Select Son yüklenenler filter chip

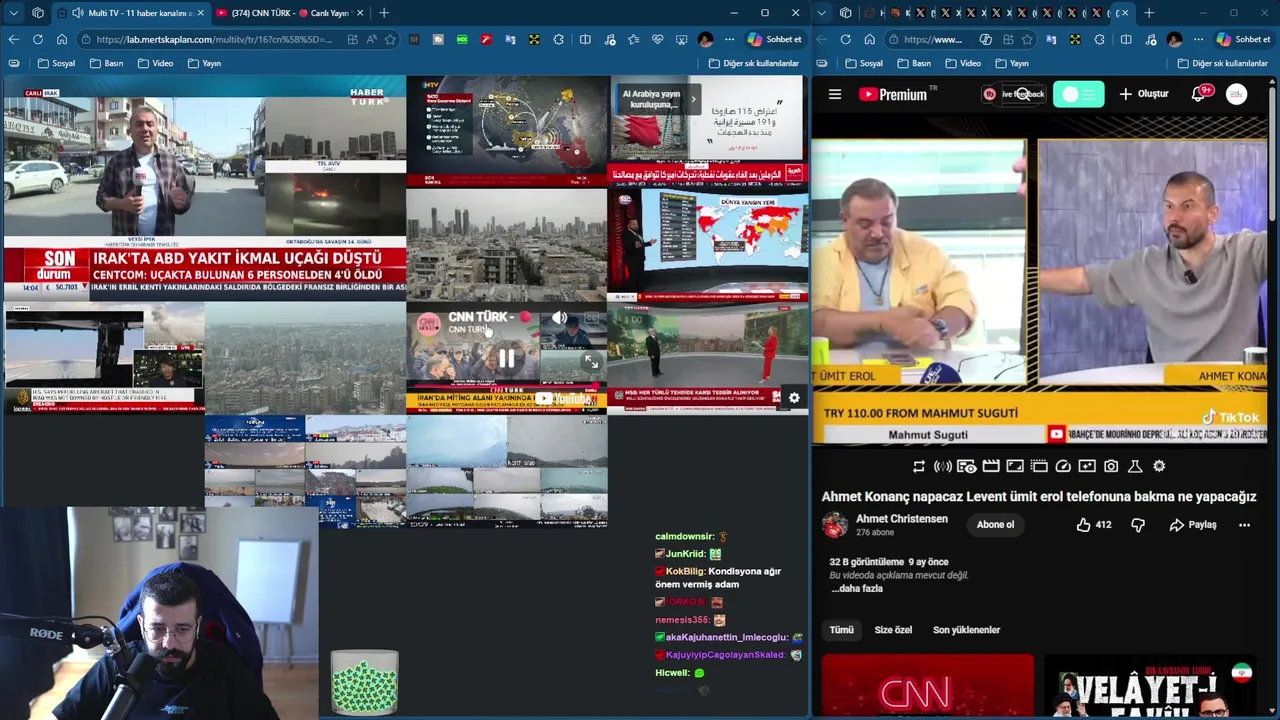coord(966,630)
